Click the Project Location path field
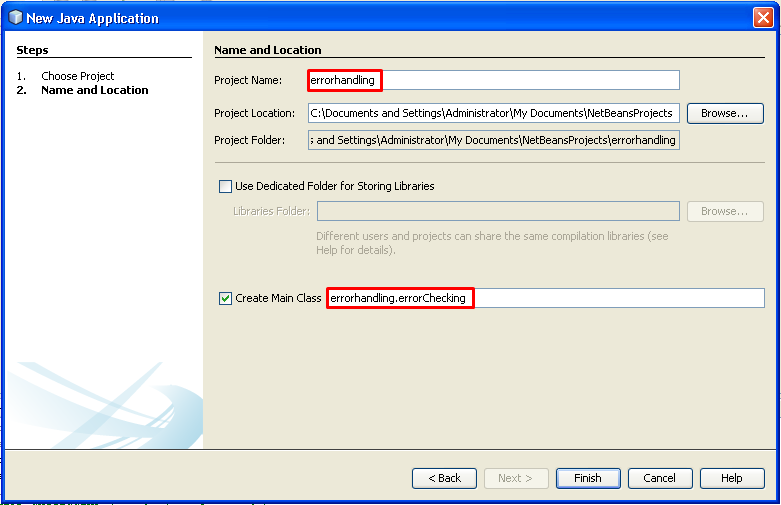This screenshot has width=781, height=505. 494,113
